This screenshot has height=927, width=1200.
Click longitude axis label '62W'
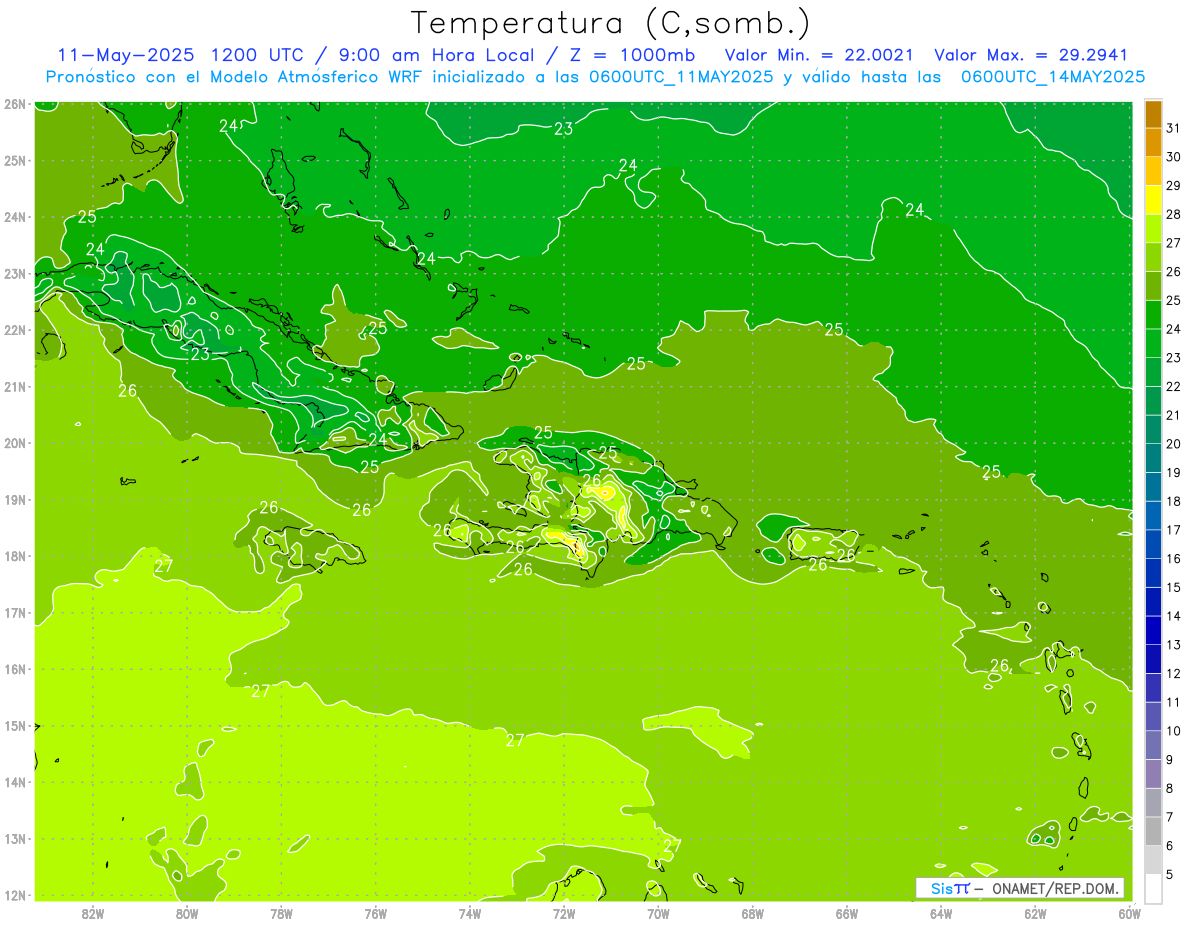click(x=1035, y=914)
